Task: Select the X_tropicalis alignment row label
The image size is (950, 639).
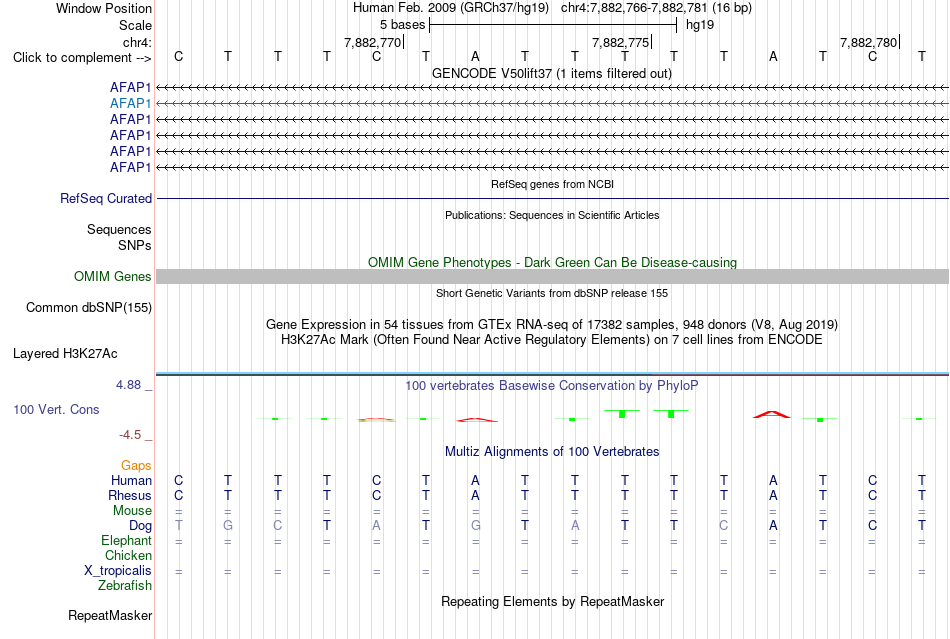Action: 118,571
